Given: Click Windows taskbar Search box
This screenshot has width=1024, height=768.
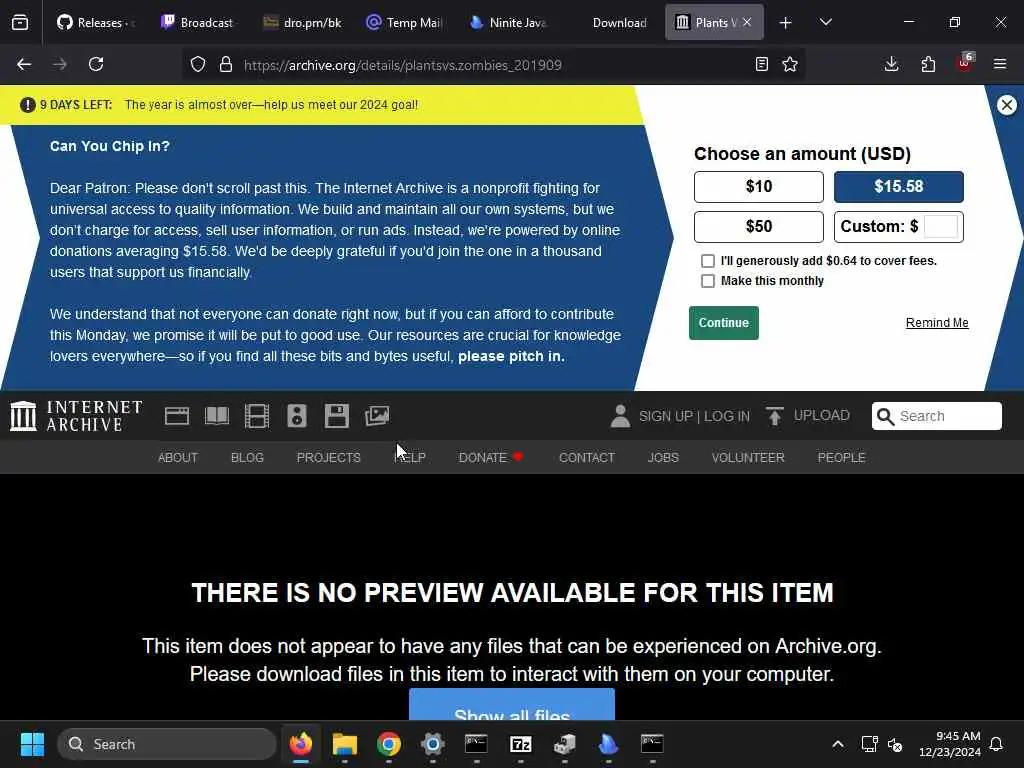Looking at the screenshot, I should pos(167,744).
